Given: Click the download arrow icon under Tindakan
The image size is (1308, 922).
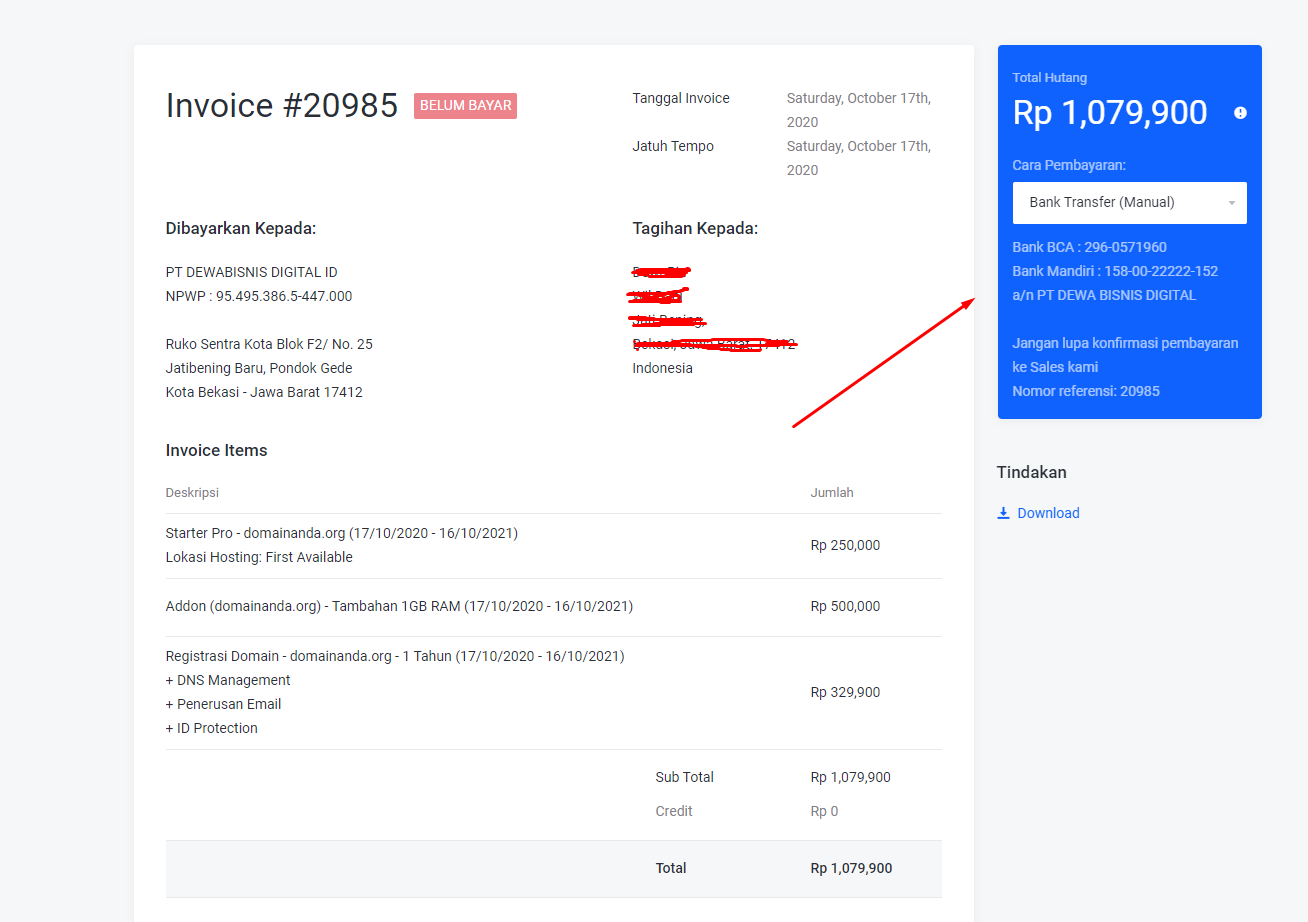Looking at the screenshot, I should 1003,513.
